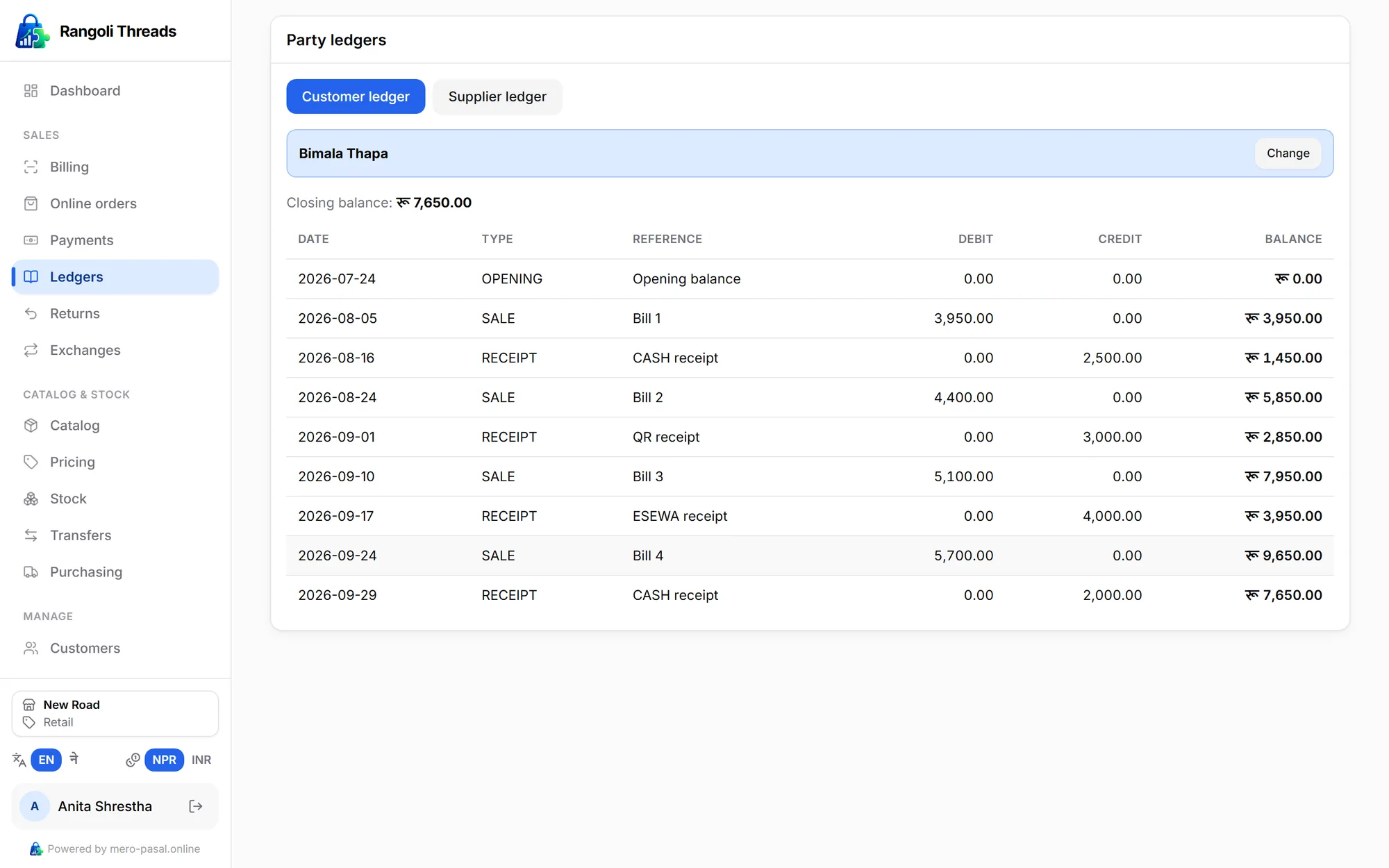Click the ESEWA receipt reference
Screen dimensions: 1389x868
click(680, 516)
